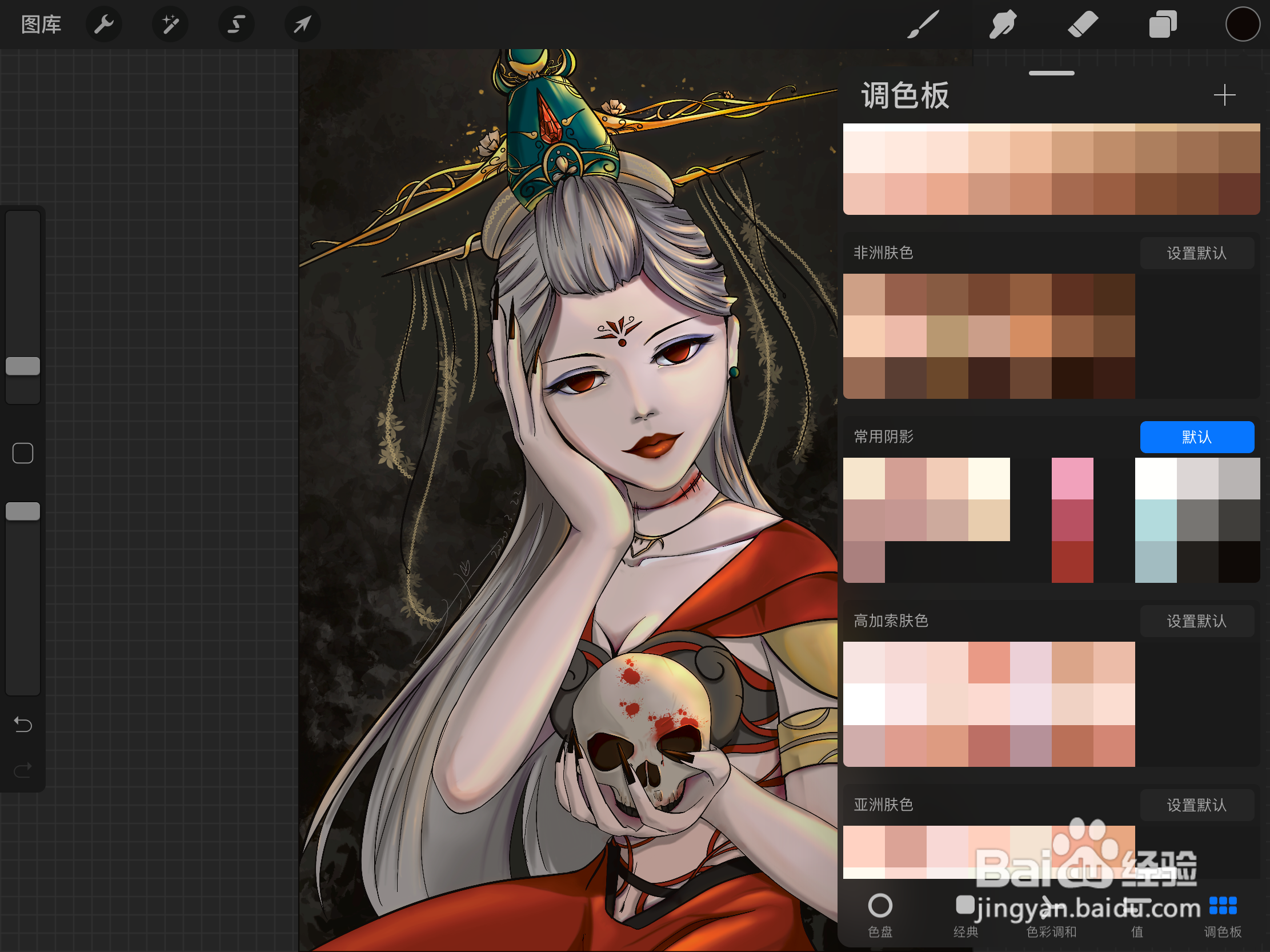The image size is (1270, 952).
Task: Open the magic wand Adjustments menu
Action: tap(170, 25)
